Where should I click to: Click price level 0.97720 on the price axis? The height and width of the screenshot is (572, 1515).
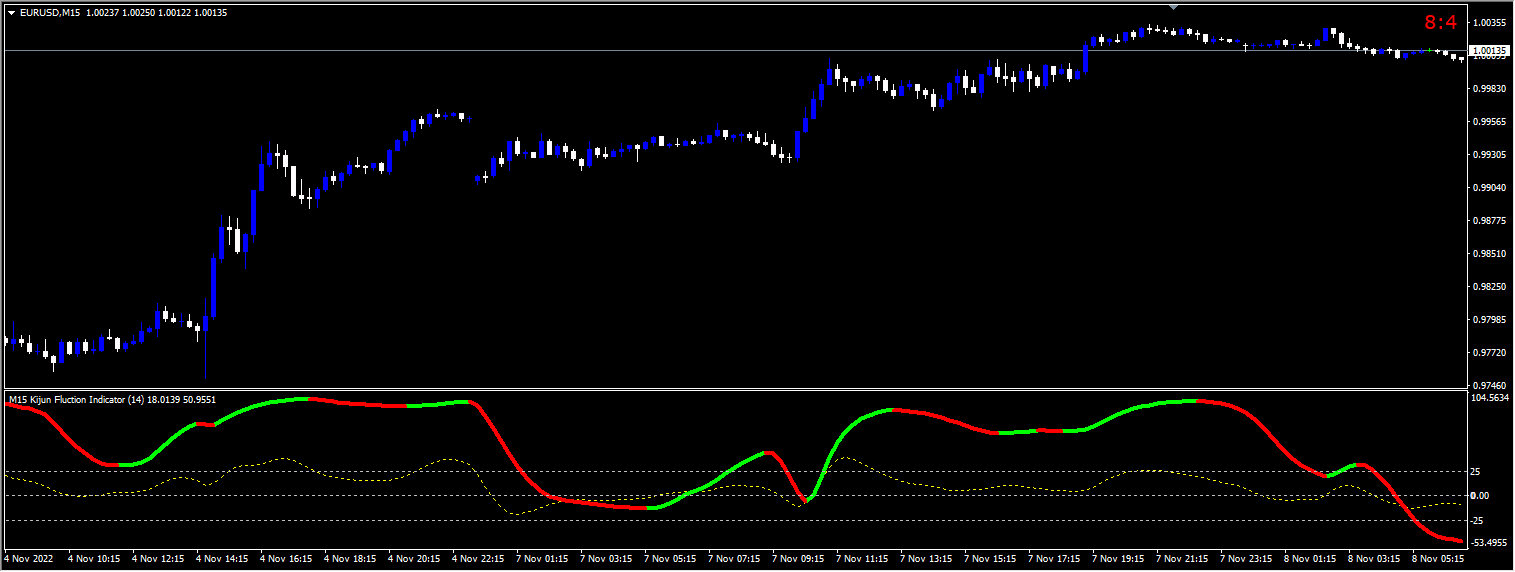(1490, 352)
